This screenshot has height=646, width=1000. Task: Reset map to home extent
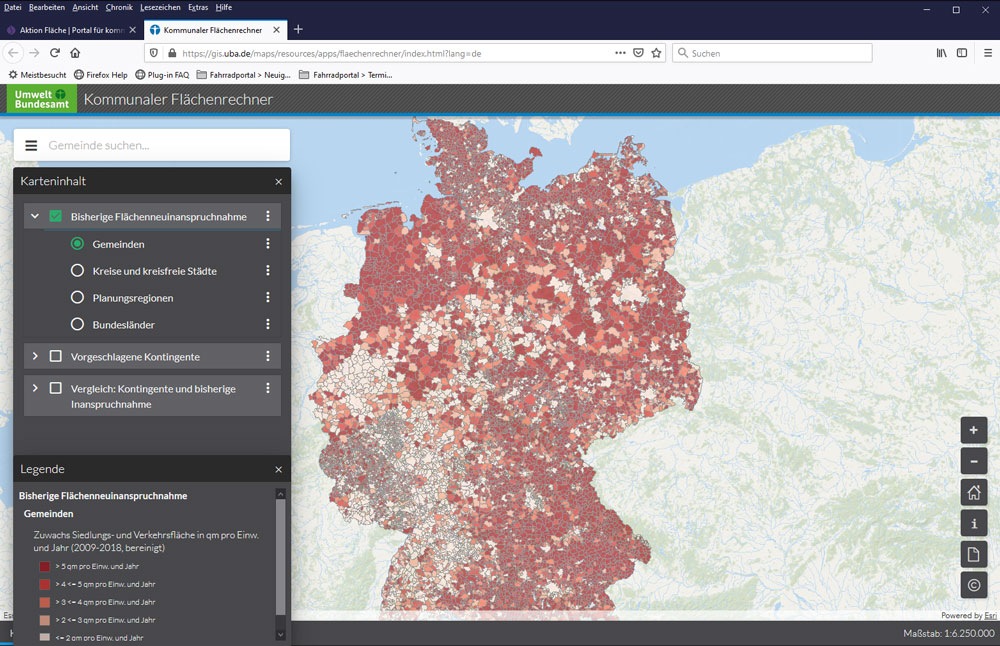coord(973,492)
